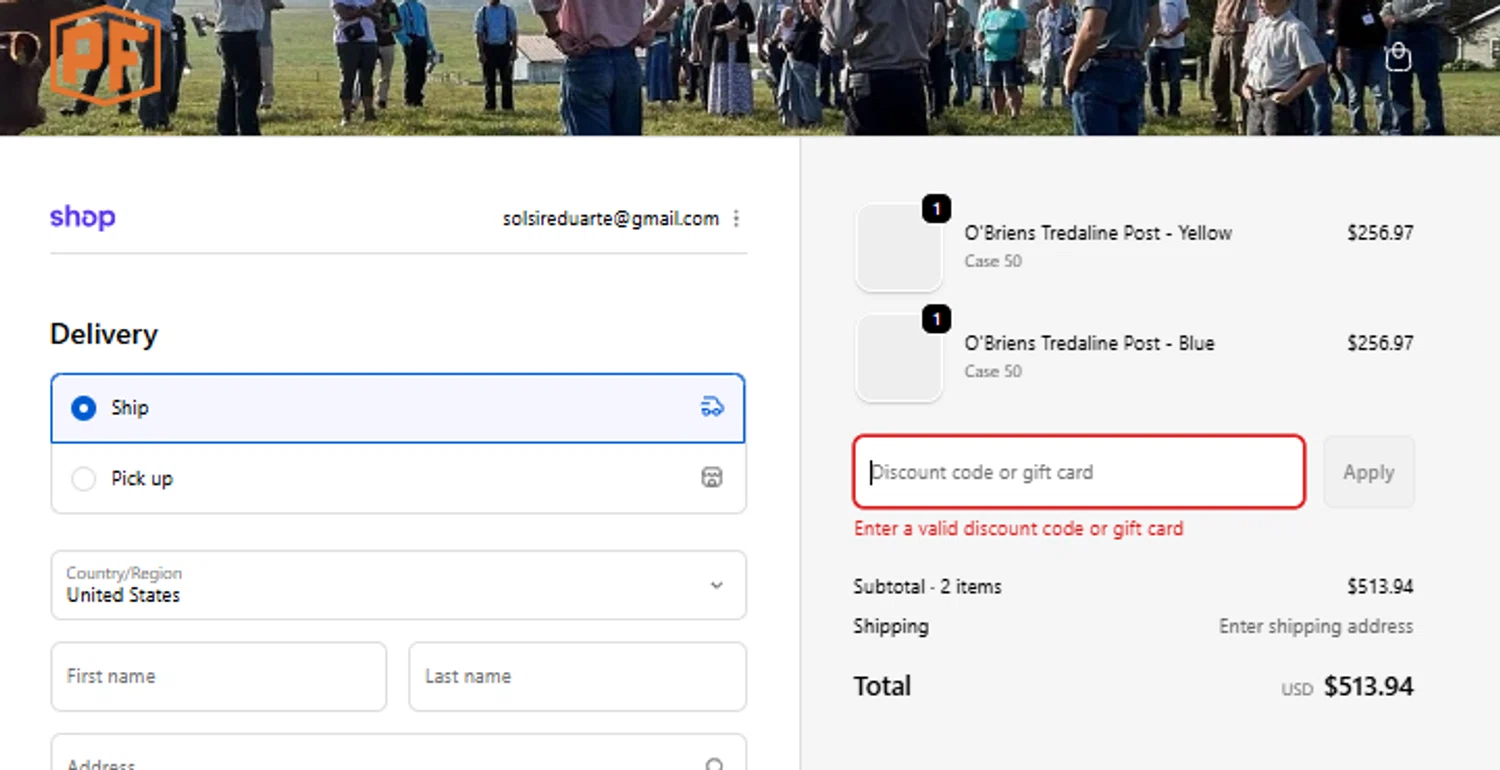
Task: Click the Apply discount button
Action: tap(1368, 472)
